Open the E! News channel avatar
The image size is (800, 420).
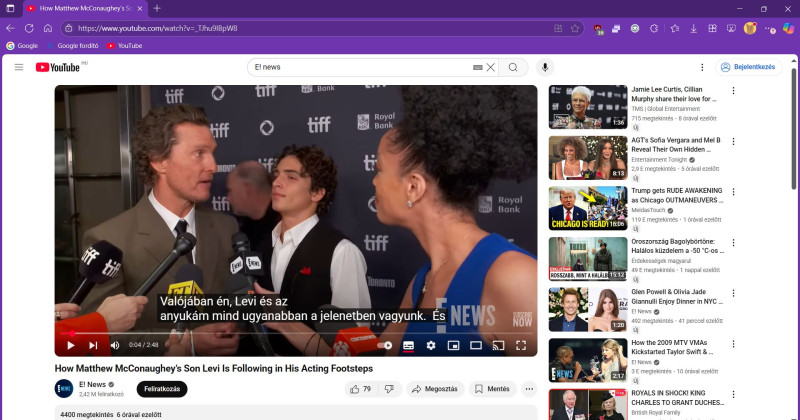(64, 389)
